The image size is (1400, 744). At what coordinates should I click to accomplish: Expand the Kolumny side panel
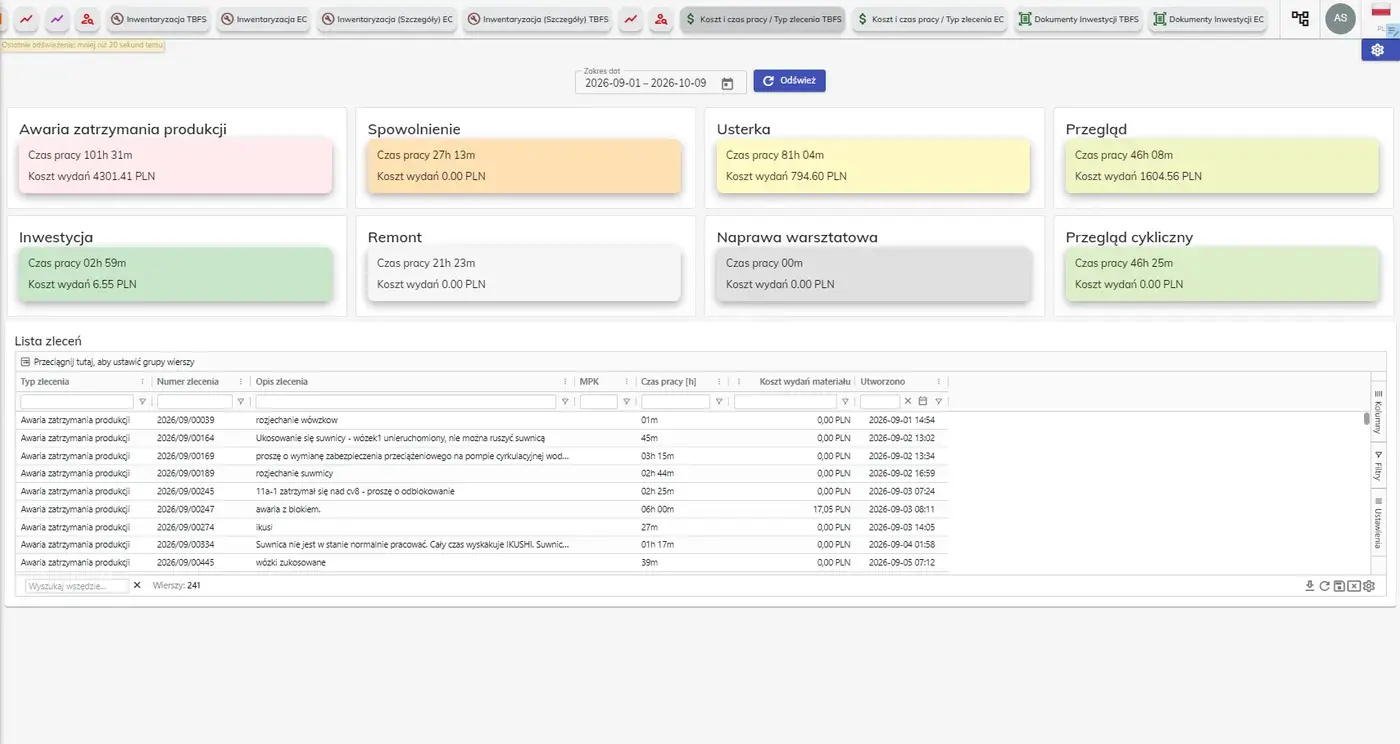1378,410
